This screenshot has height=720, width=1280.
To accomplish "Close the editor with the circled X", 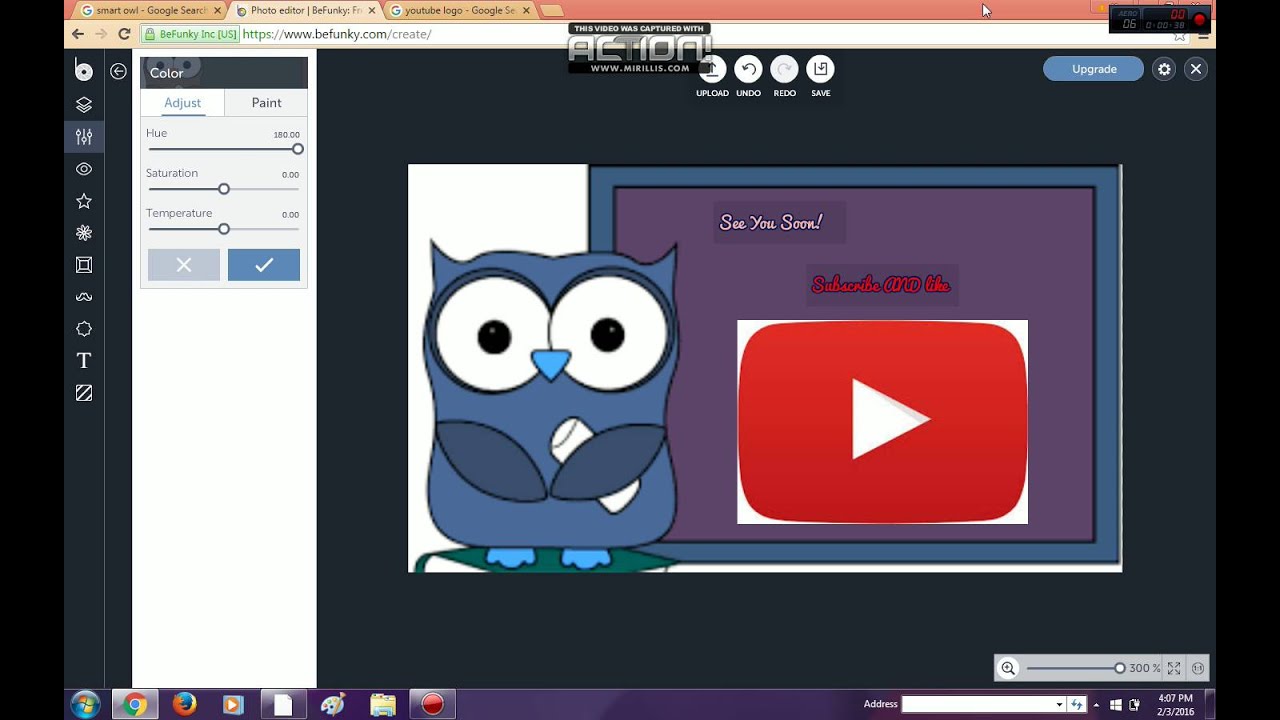I will (1196, 69).
